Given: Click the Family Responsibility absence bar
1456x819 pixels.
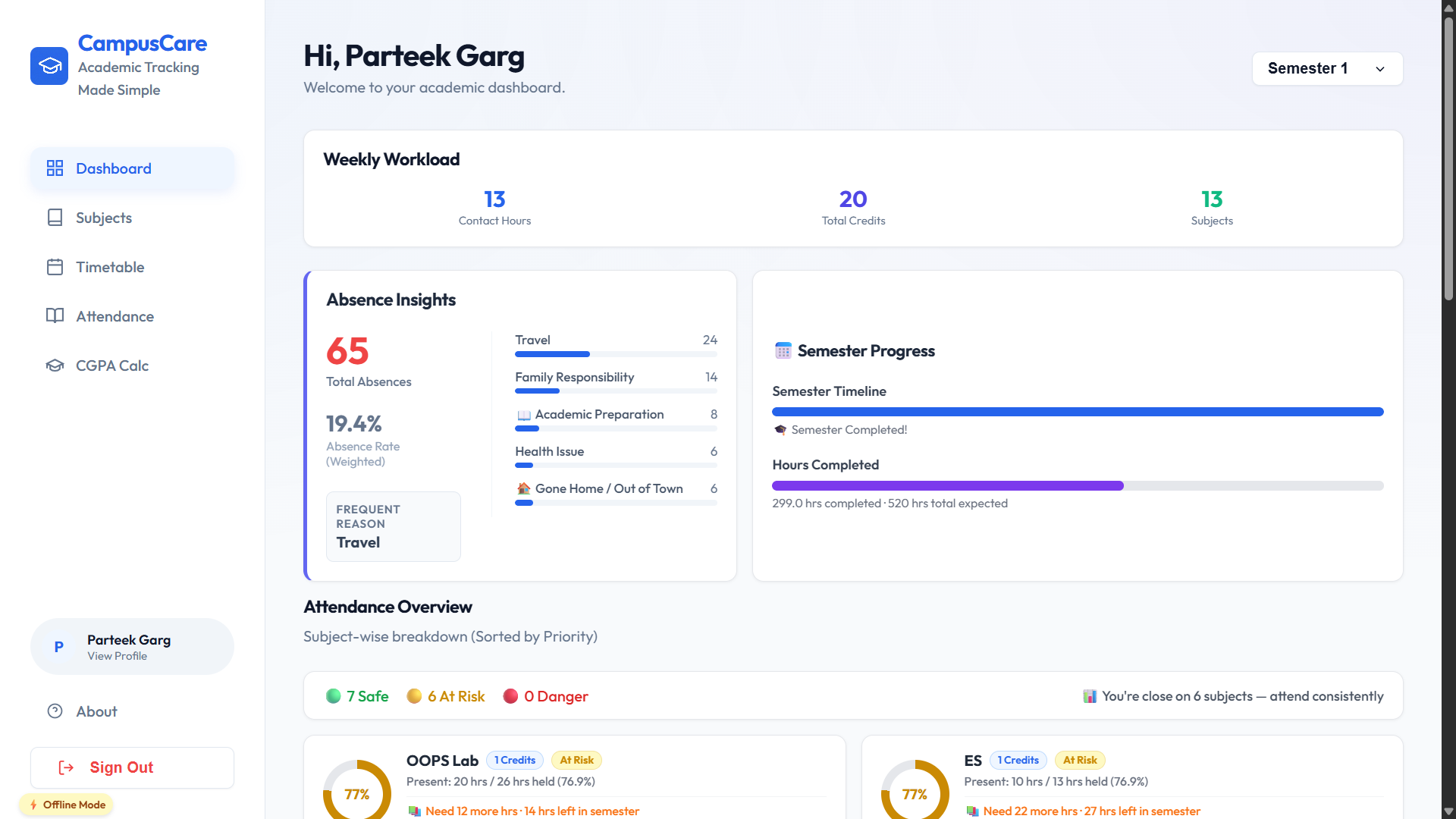Looking at the screenshot, I should point(616,391).
